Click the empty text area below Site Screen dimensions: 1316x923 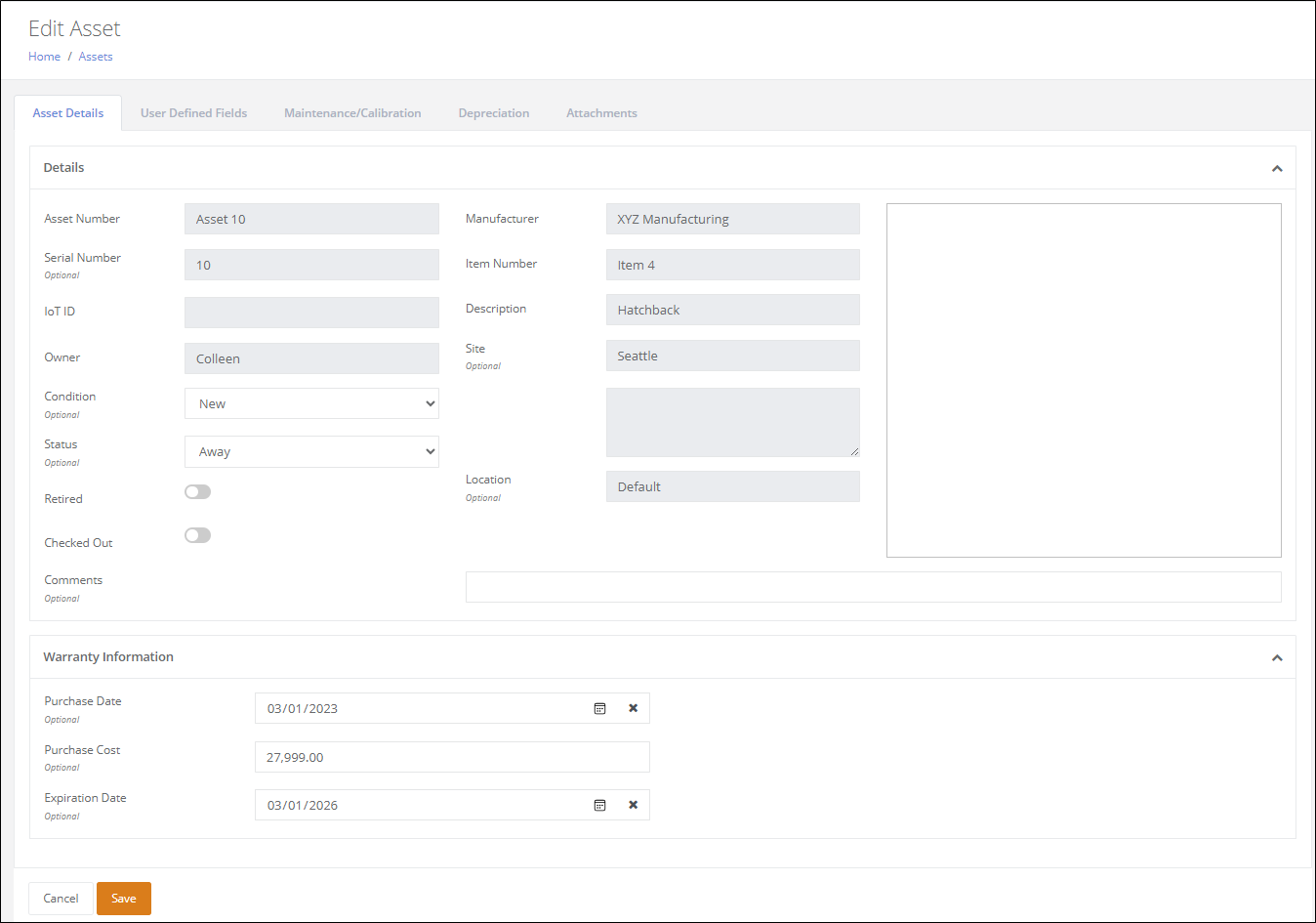click(x=733, y=422)
